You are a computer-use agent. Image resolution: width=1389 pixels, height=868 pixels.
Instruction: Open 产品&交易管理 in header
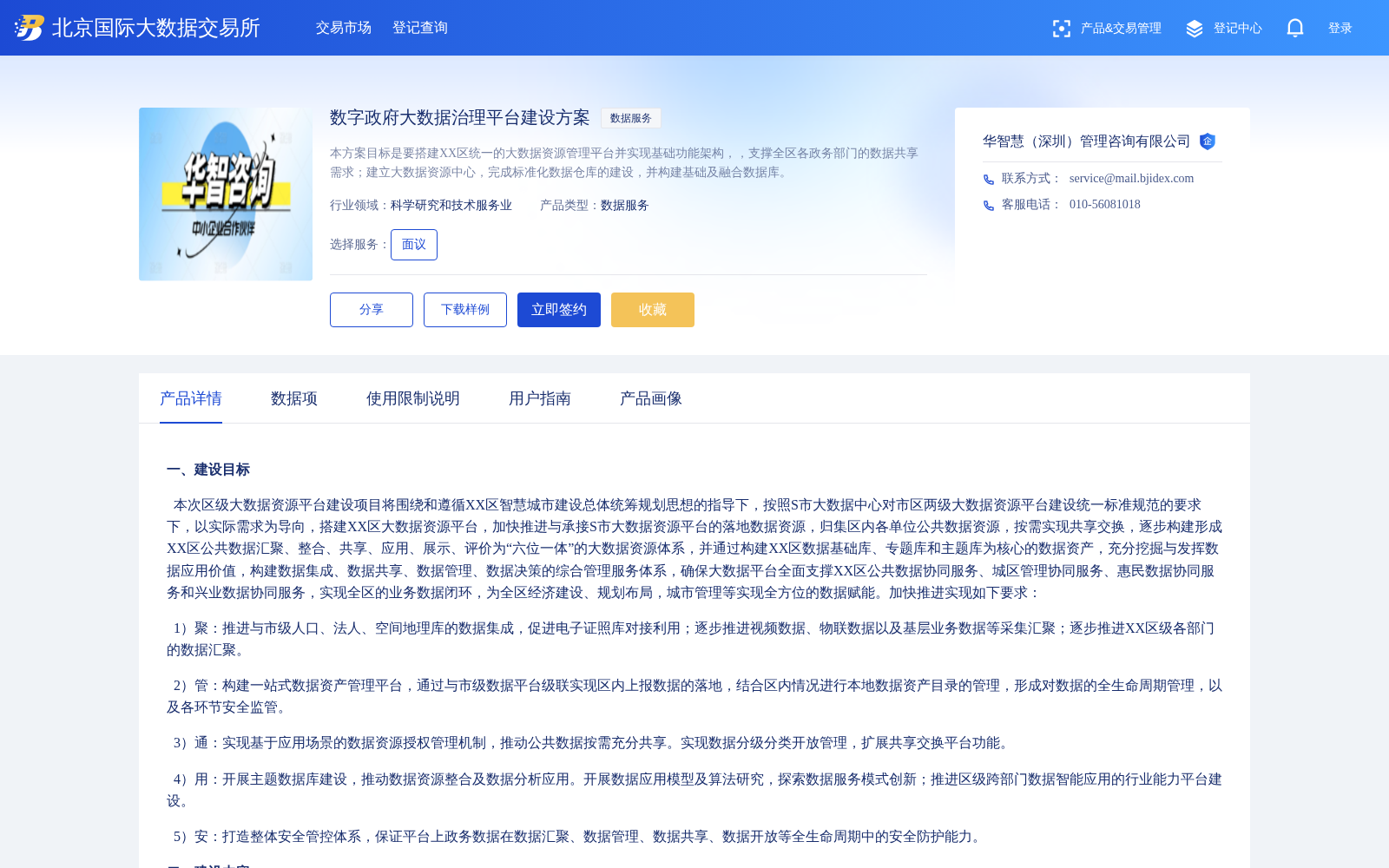pyautogui.click(x=1121, y=29)
